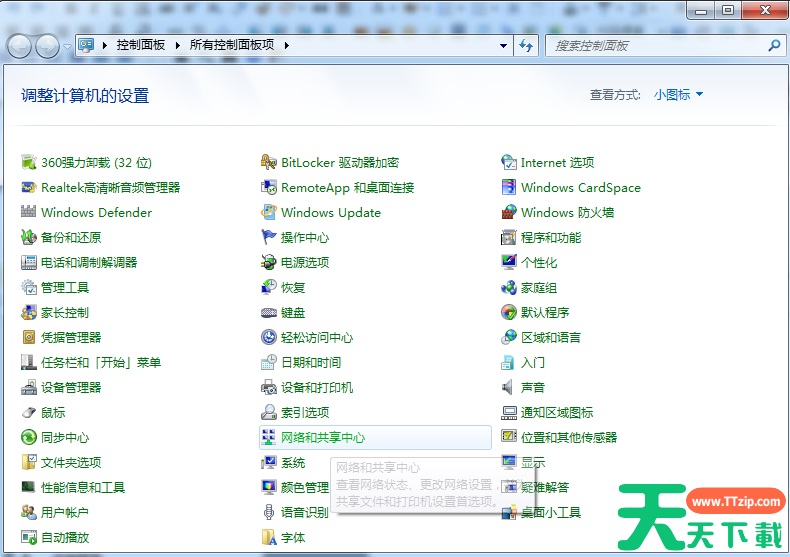This screenshot has width=790, height=557.
Task: Click the 声音 speaker icon
Action: click(x=509, y=388)
